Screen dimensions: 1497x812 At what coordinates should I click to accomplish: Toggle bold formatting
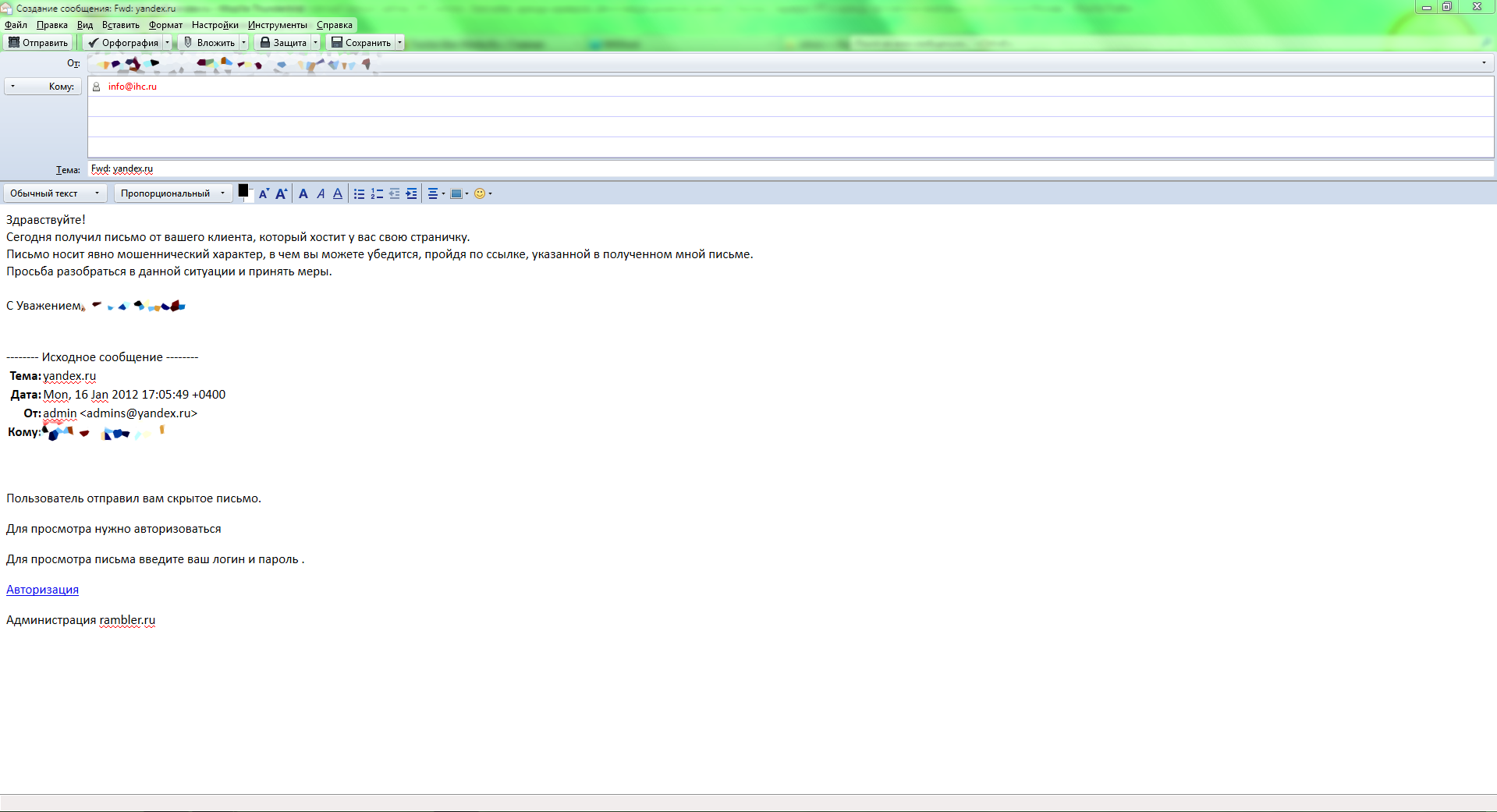[x=303, y=193]
